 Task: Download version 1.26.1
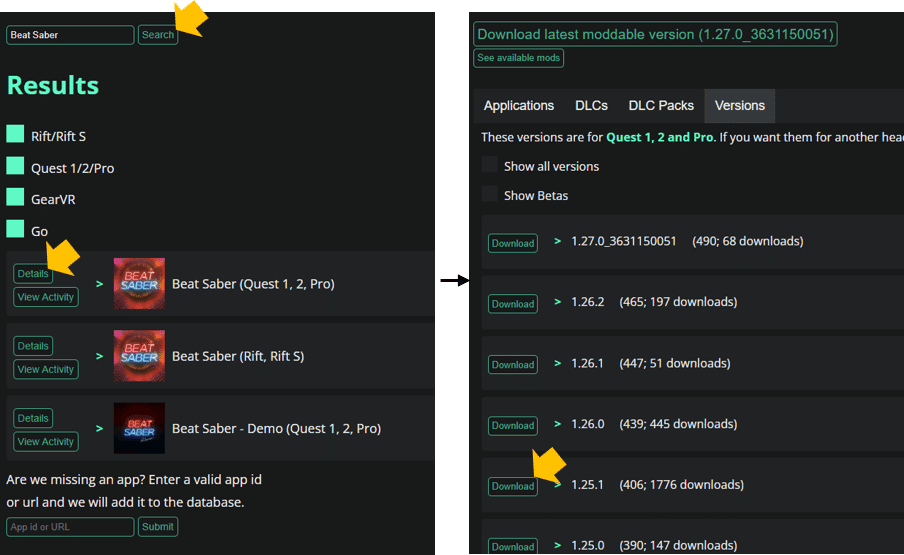pos(513,365)
